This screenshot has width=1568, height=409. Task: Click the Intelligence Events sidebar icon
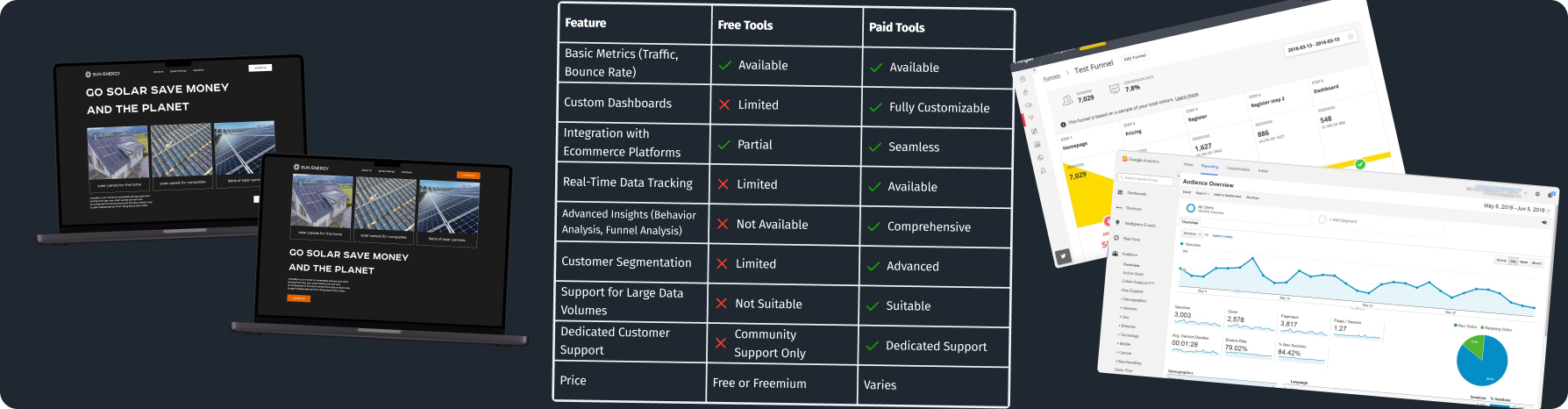[x=1117, y=223]
